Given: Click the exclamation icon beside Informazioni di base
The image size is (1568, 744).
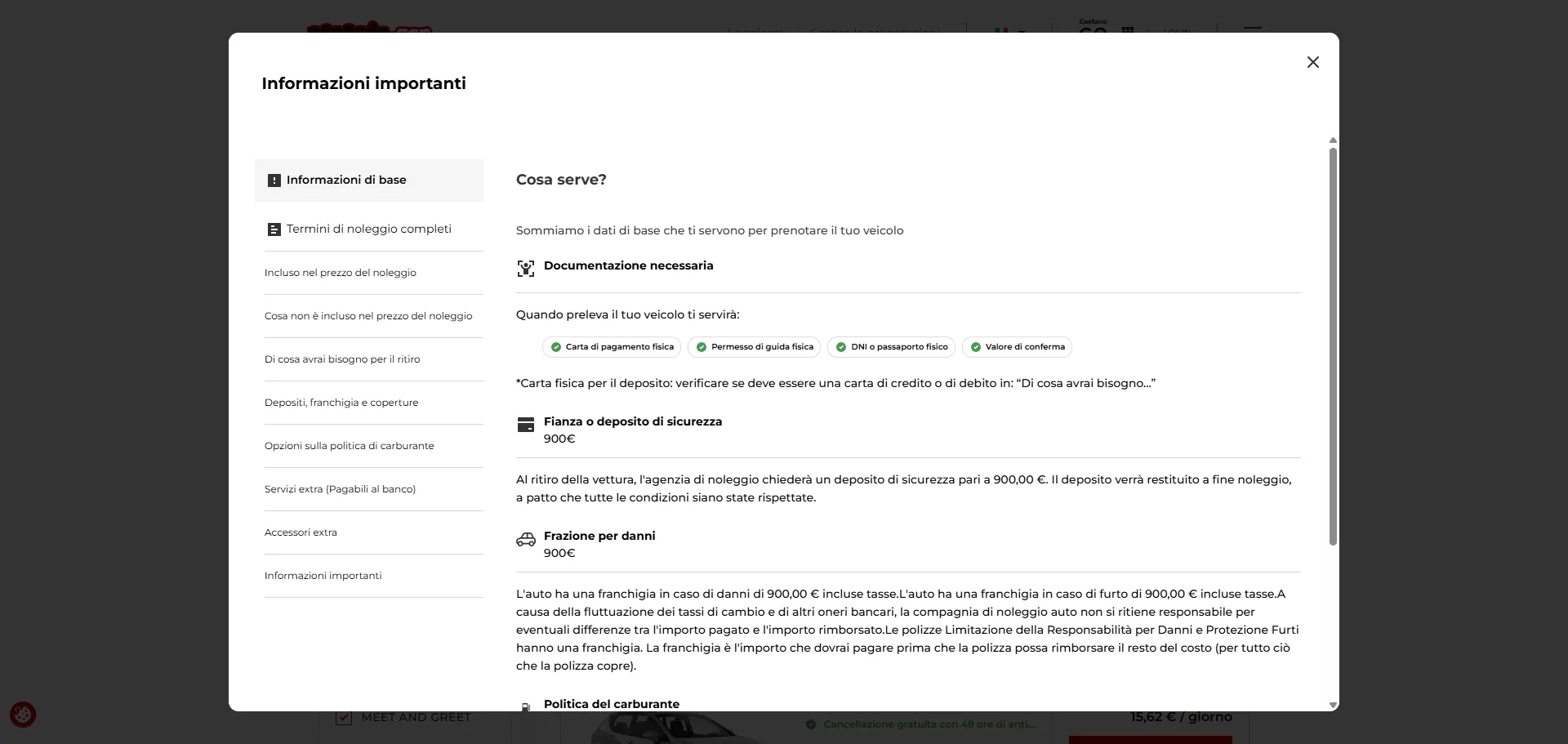Looking at the screenshot, I should coord(274,180).
